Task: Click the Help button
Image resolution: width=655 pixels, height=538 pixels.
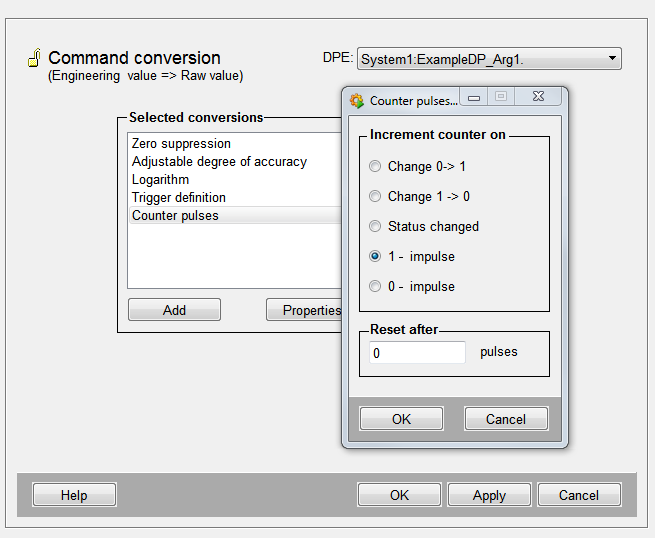Action: point(74,495)
